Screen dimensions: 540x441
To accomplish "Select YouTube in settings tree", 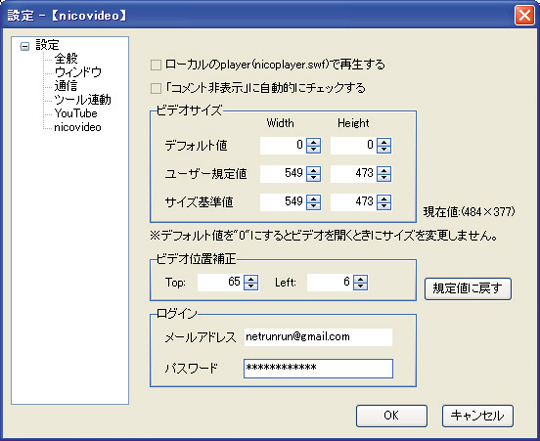I will pos(76,113).
